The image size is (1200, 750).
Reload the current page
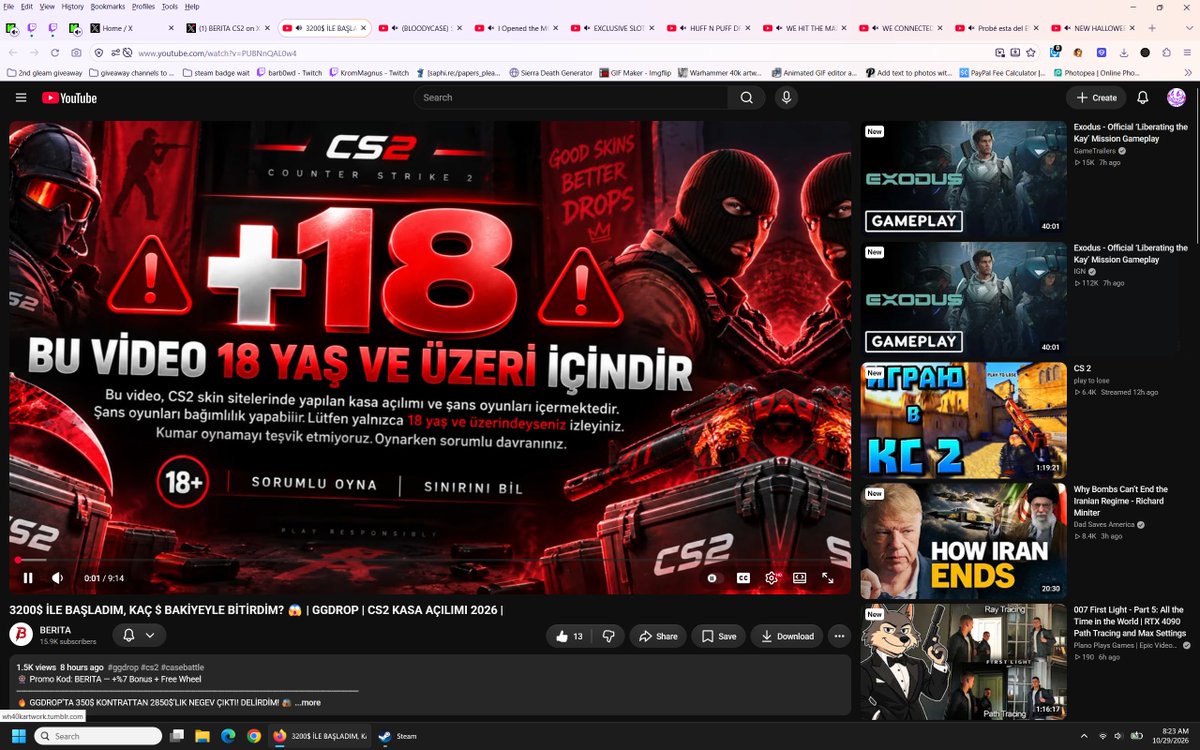[54, 52]
